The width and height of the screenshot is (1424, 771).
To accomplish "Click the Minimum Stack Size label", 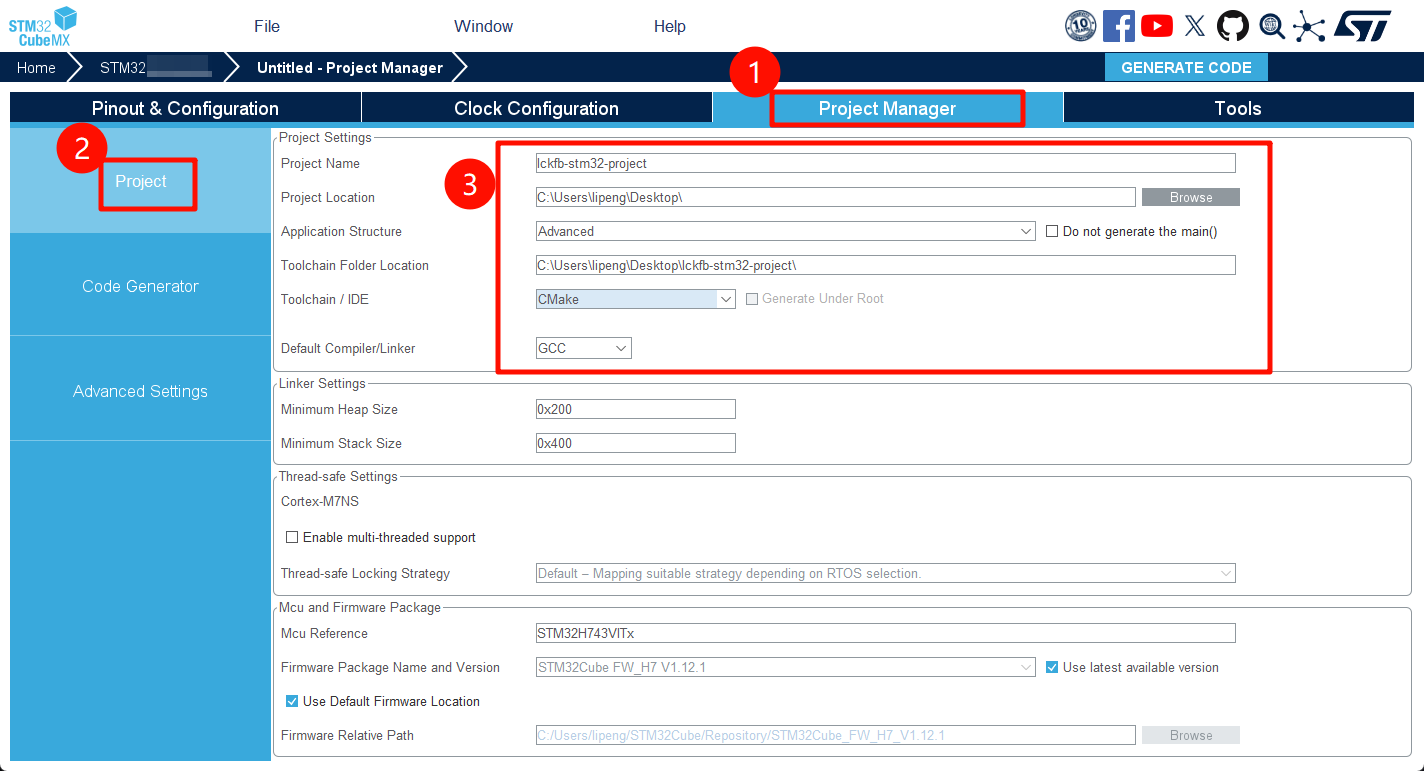I will pyautogui.click(x=341, y=443).
